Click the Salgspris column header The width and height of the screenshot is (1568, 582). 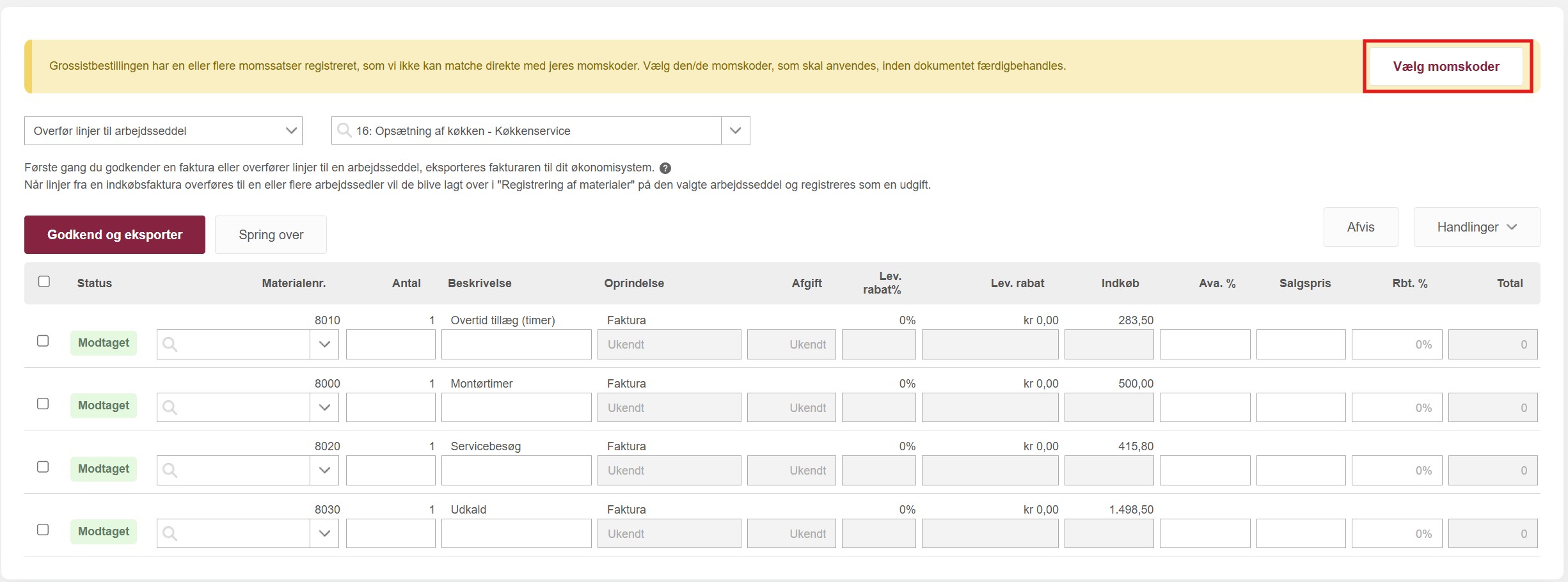[x=1305, y=283]
